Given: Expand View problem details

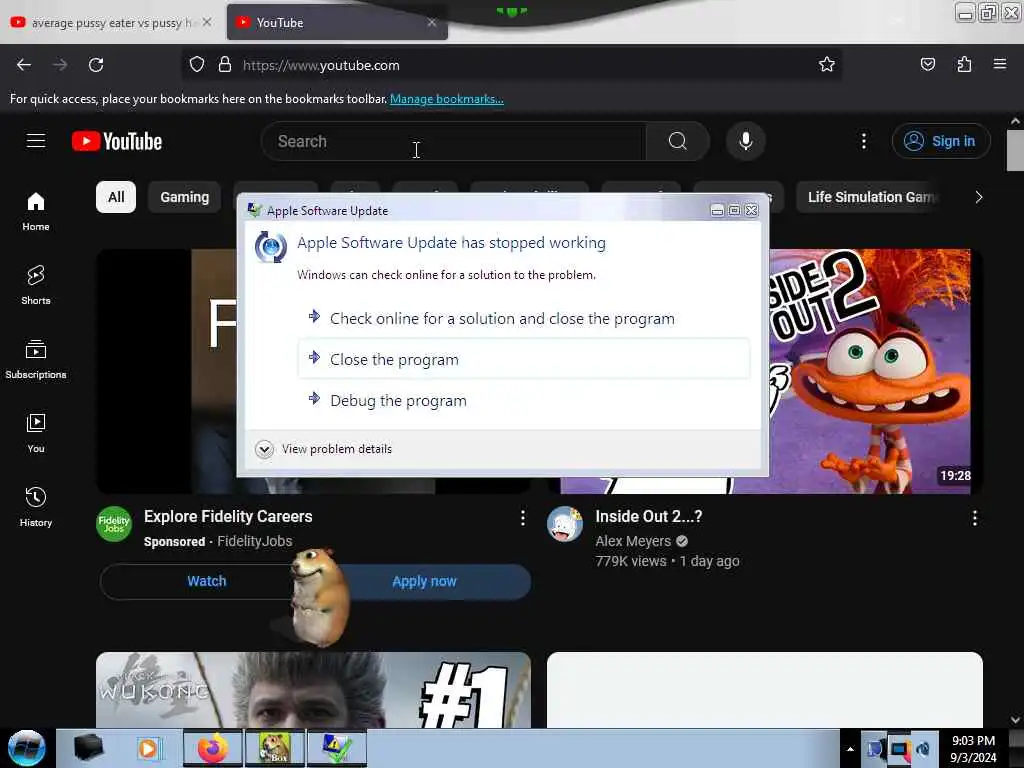Looking at the screenshot, I should pos(324,449).
